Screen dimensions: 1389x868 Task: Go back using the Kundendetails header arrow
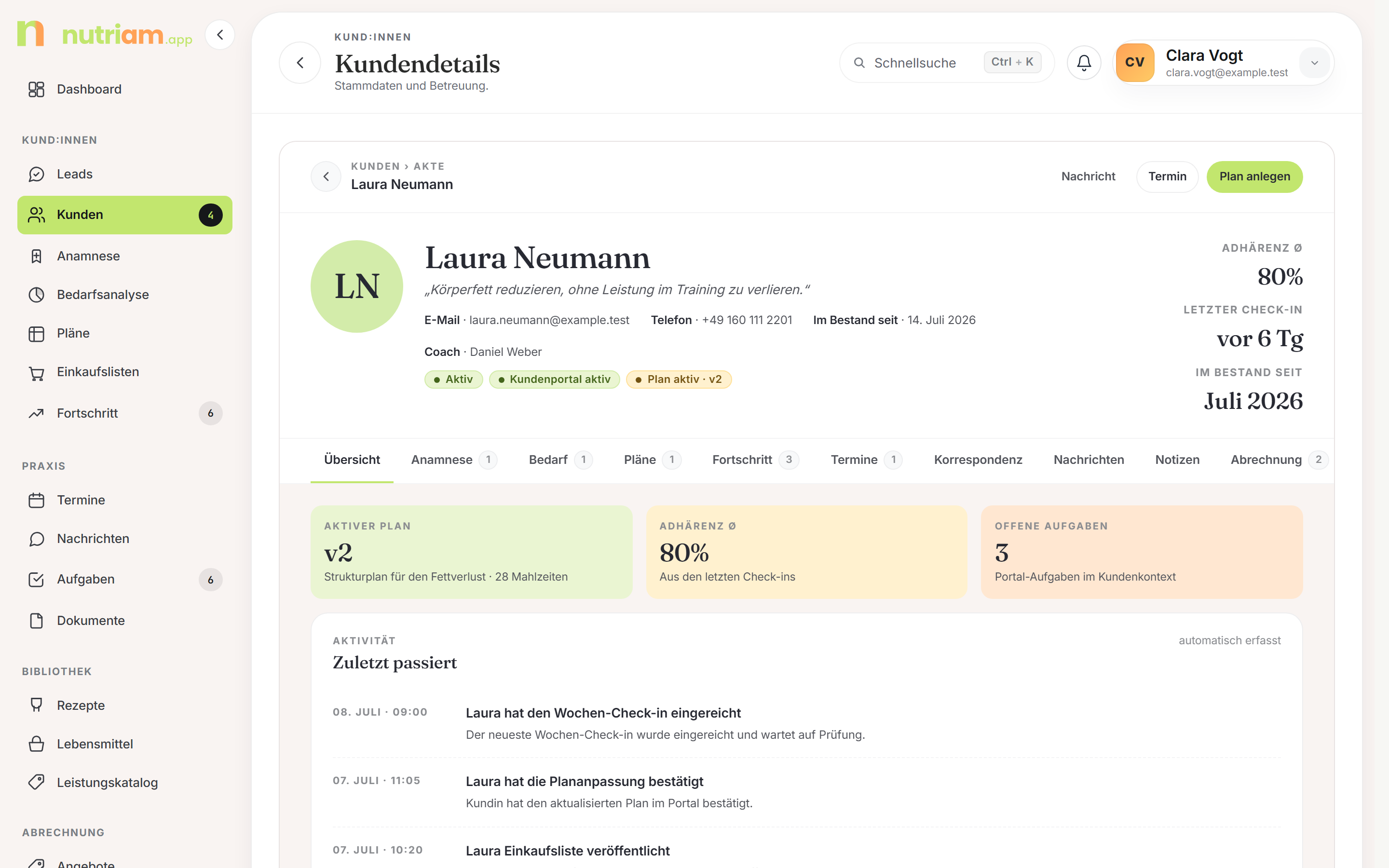[300, 63]
